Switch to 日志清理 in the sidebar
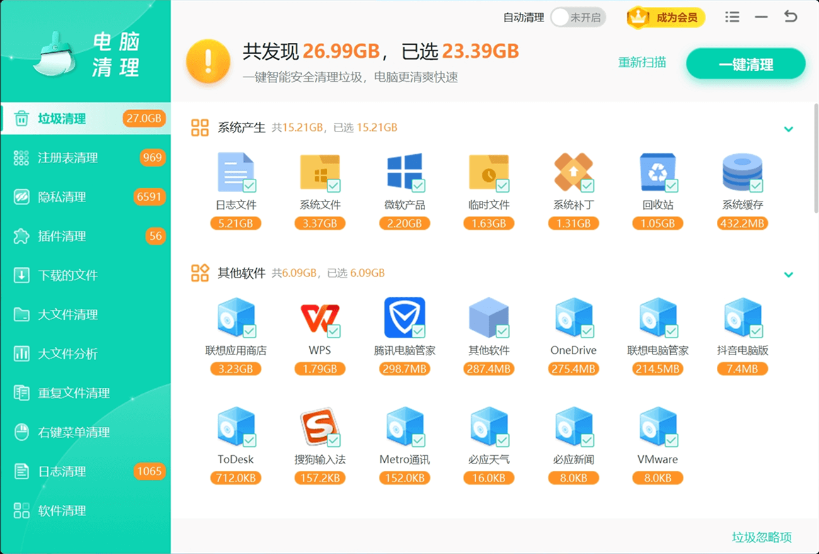 pyautogui.click(x=86, y=472)
